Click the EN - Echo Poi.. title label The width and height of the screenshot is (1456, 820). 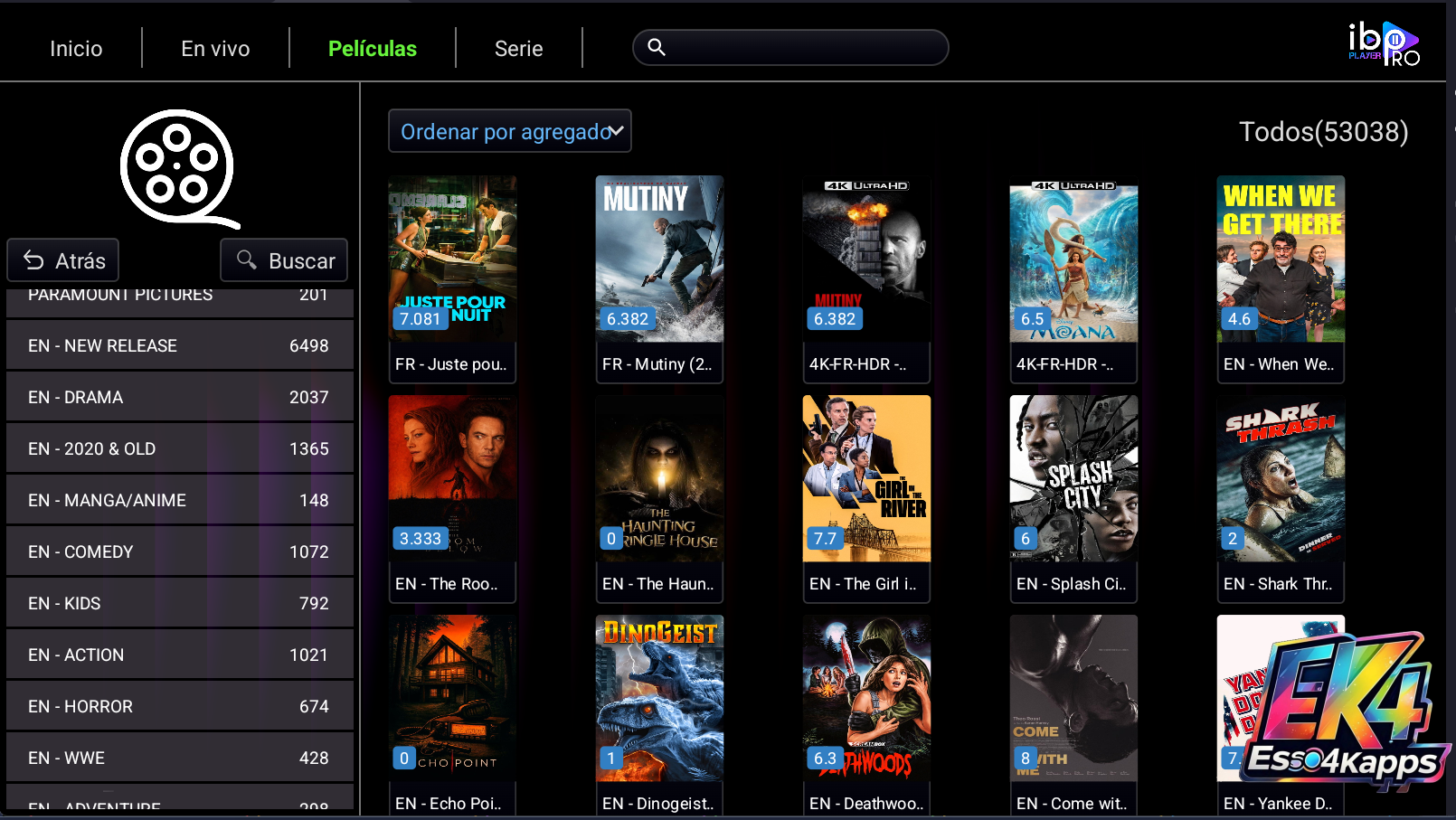[449, 804]
